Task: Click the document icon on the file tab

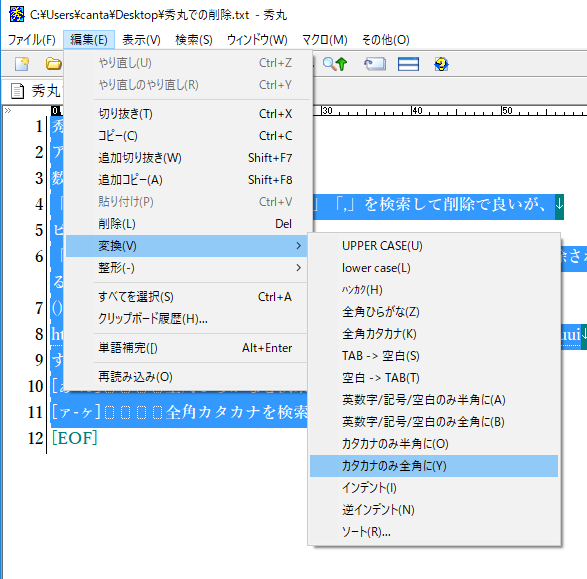Action: (x=17, y=91)
